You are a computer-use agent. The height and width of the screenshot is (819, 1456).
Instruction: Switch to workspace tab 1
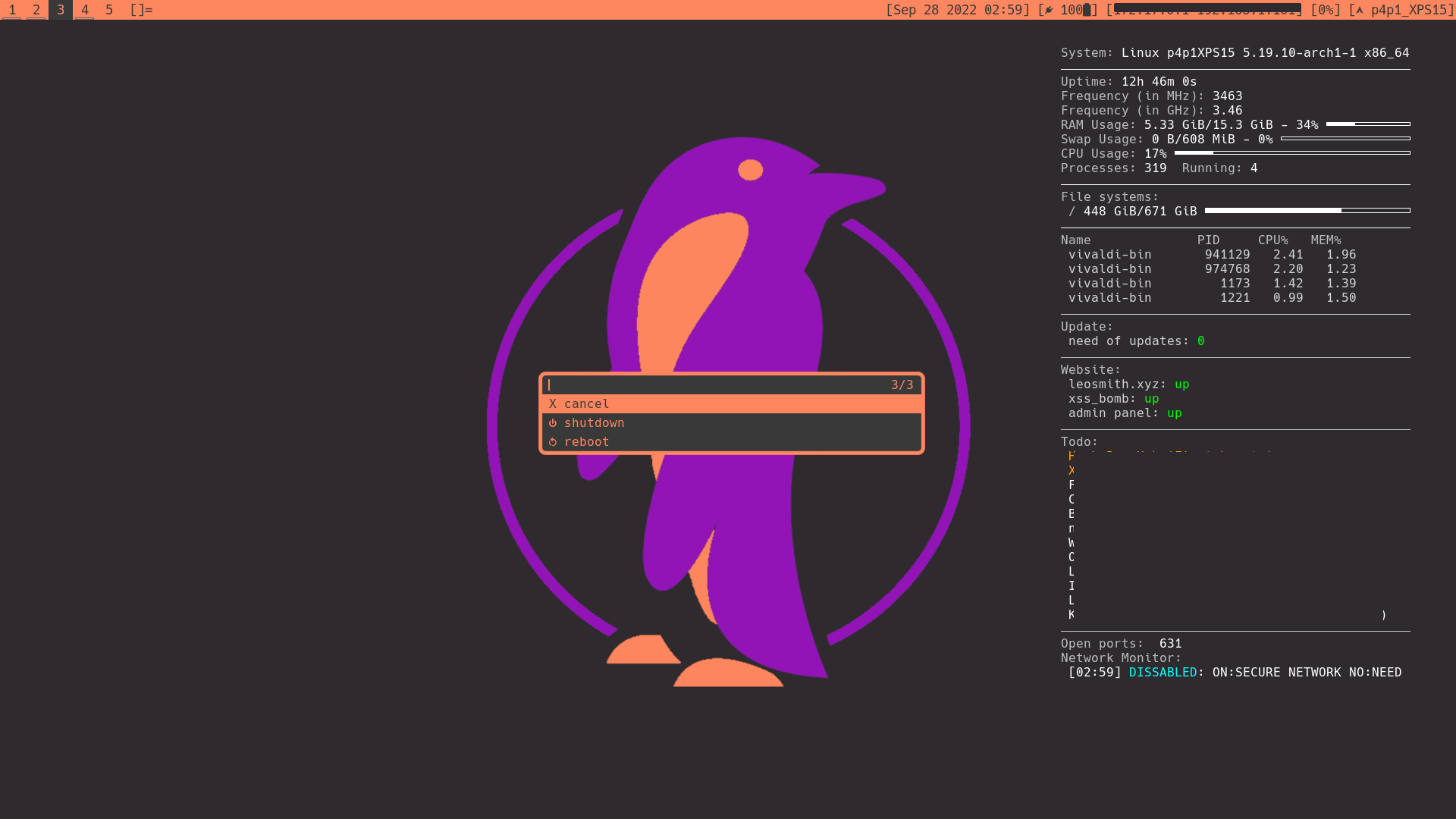11,10
